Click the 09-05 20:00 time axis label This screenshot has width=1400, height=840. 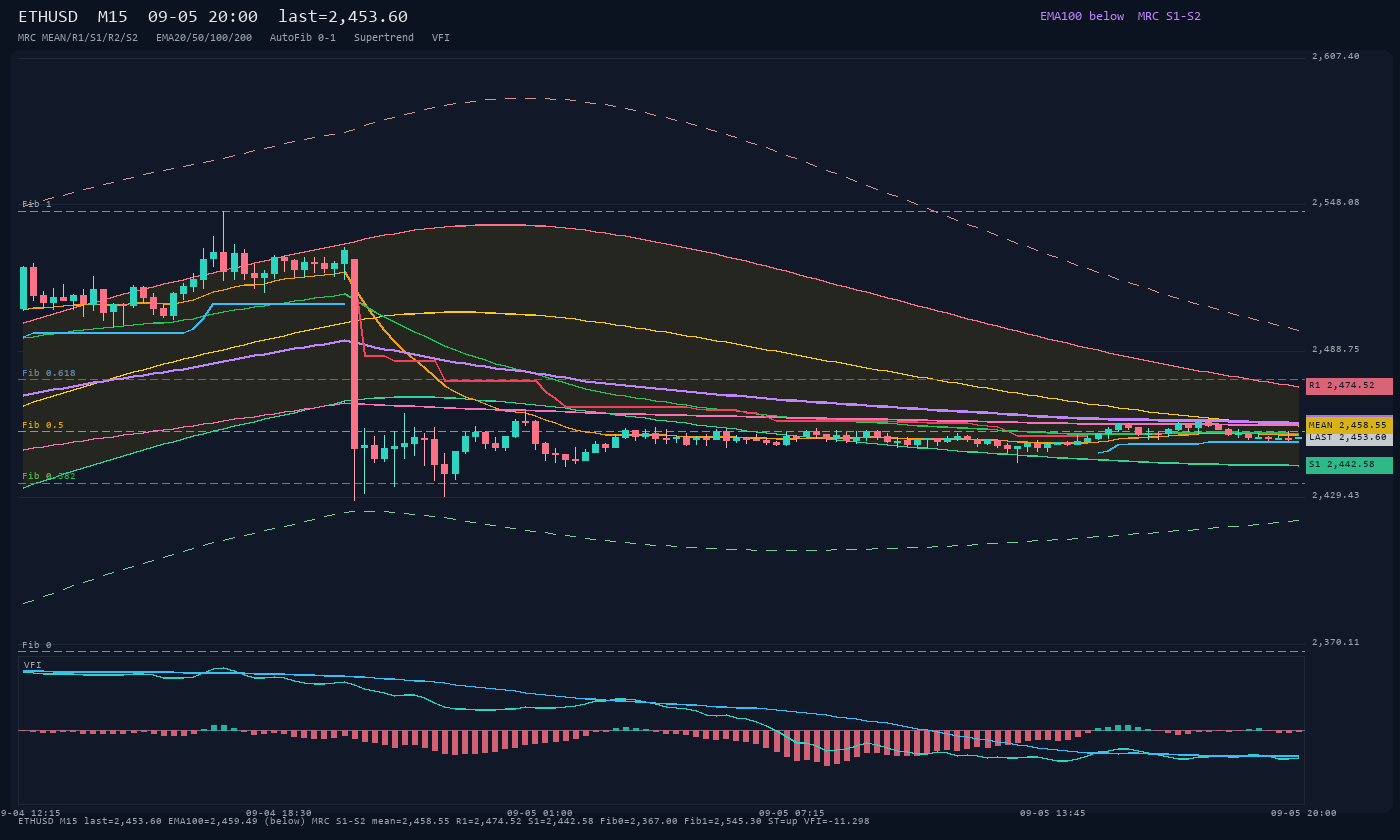pos(1303,813)
